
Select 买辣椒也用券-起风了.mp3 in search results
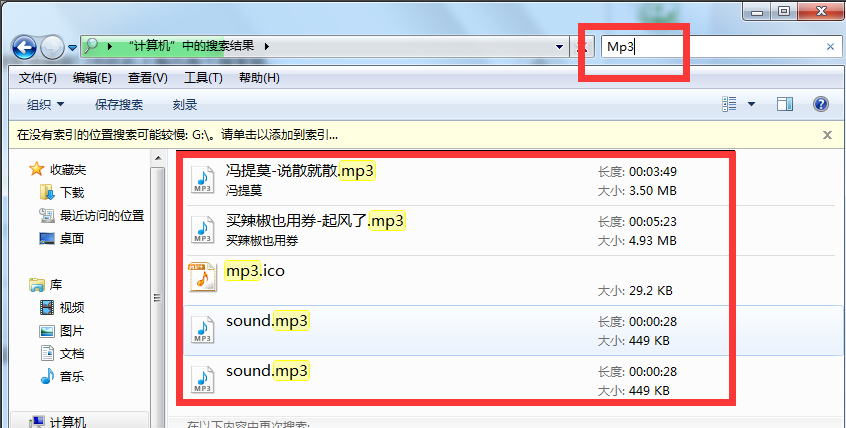coord(314,221)
